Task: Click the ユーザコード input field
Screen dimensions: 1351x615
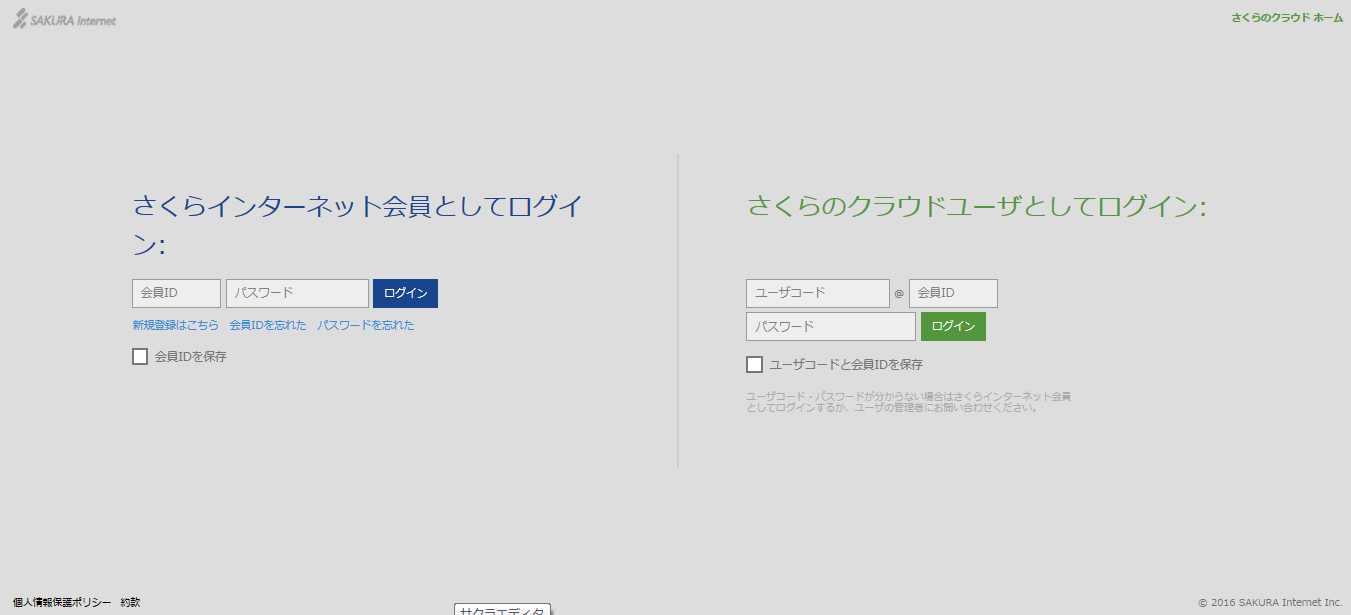Action: (818, 293)
